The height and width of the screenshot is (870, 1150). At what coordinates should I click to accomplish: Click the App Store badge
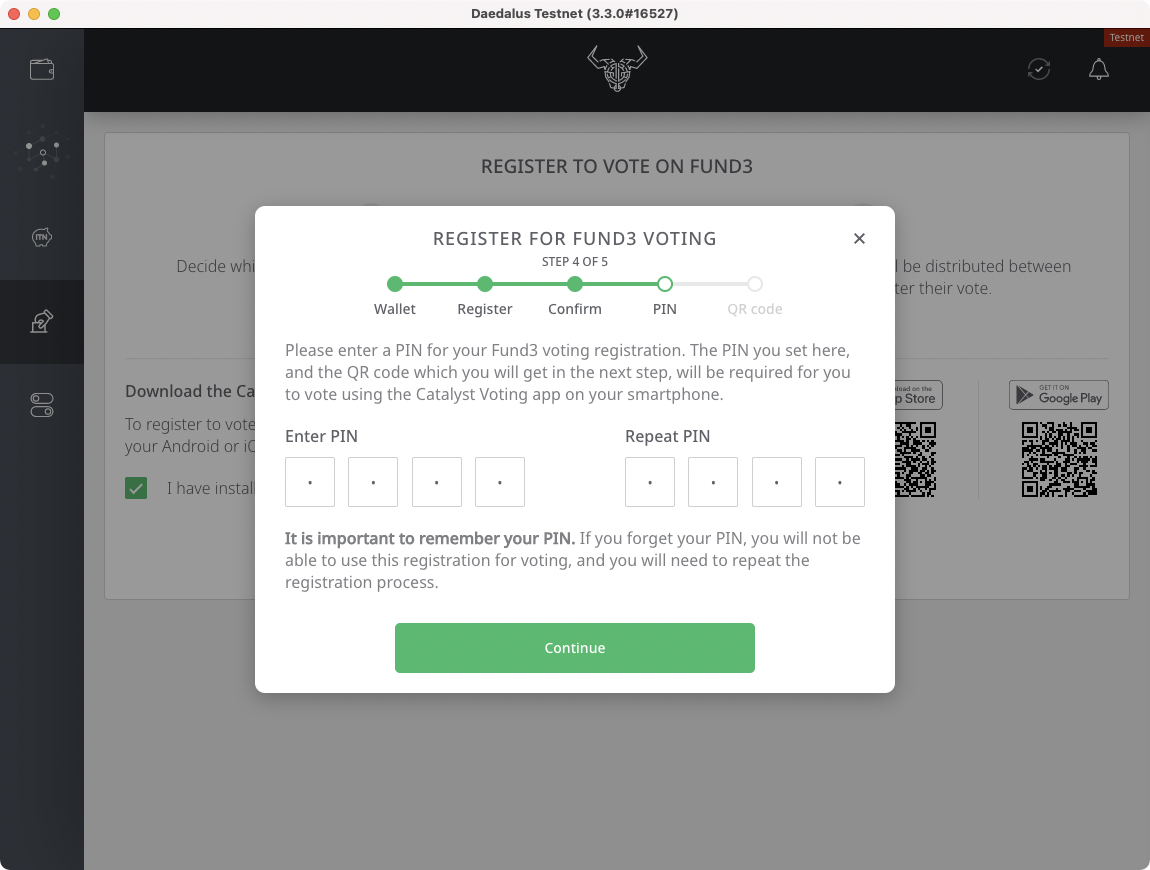pyautogui.click(x=918, y=395)
